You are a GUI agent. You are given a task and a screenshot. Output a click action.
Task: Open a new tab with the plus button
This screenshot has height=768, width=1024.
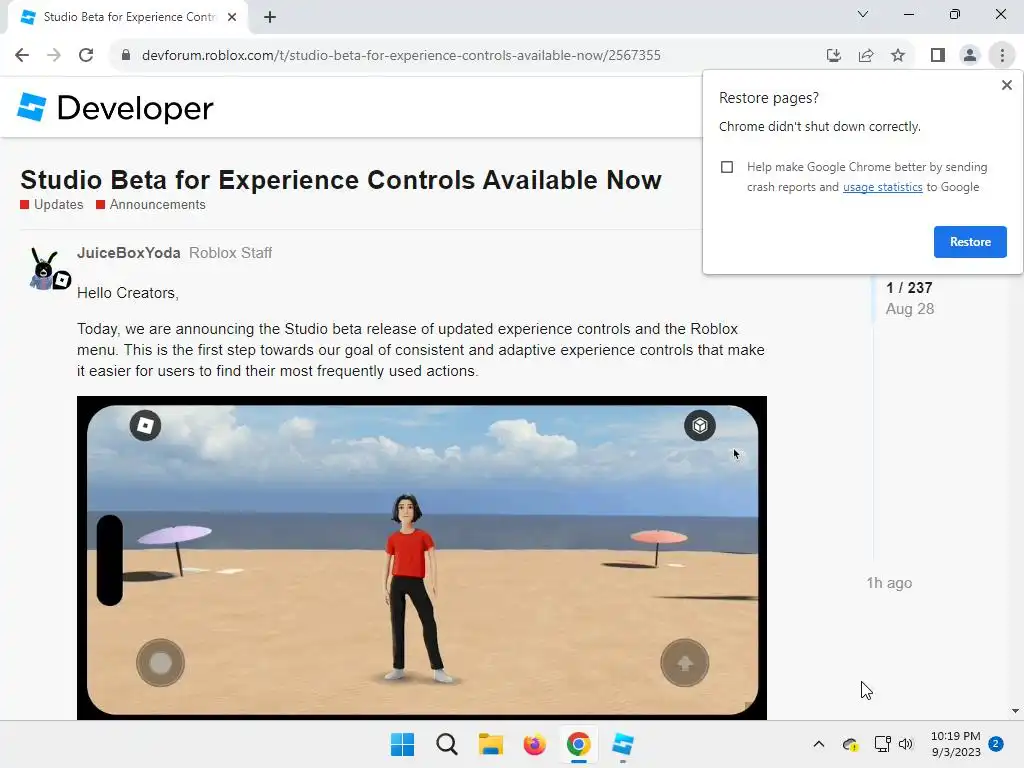tap(270, 18)
